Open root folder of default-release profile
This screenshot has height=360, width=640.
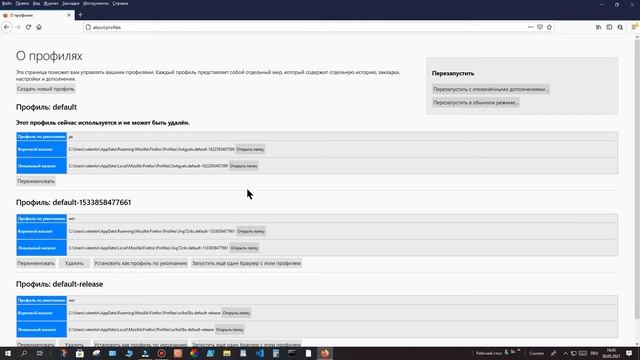236,313
